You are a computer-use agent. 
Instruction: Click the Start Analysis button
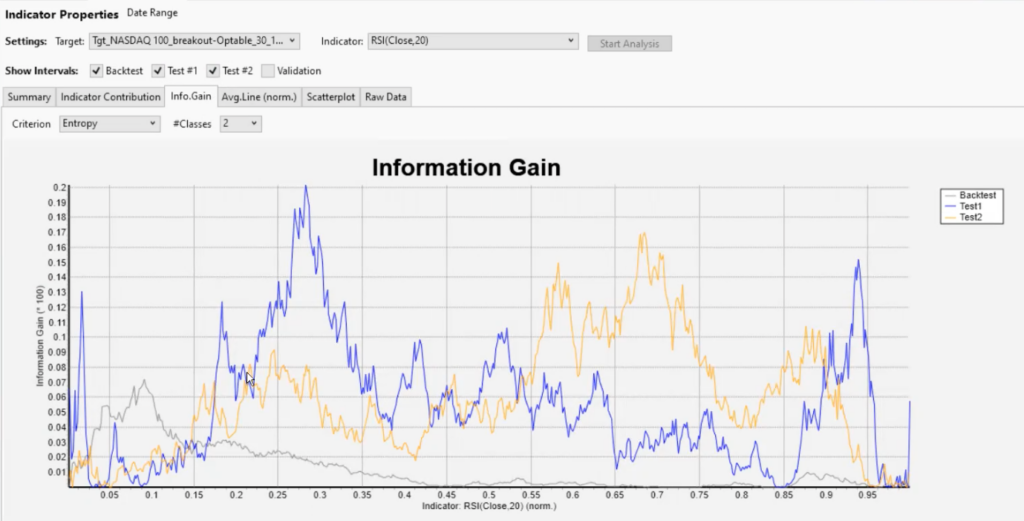(629, 43)
